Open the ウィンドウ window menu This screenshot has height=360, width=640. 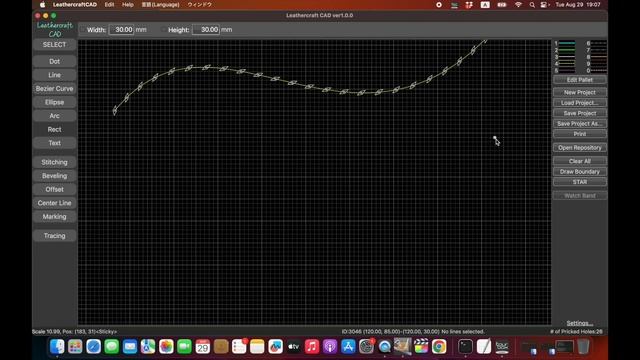200,4
